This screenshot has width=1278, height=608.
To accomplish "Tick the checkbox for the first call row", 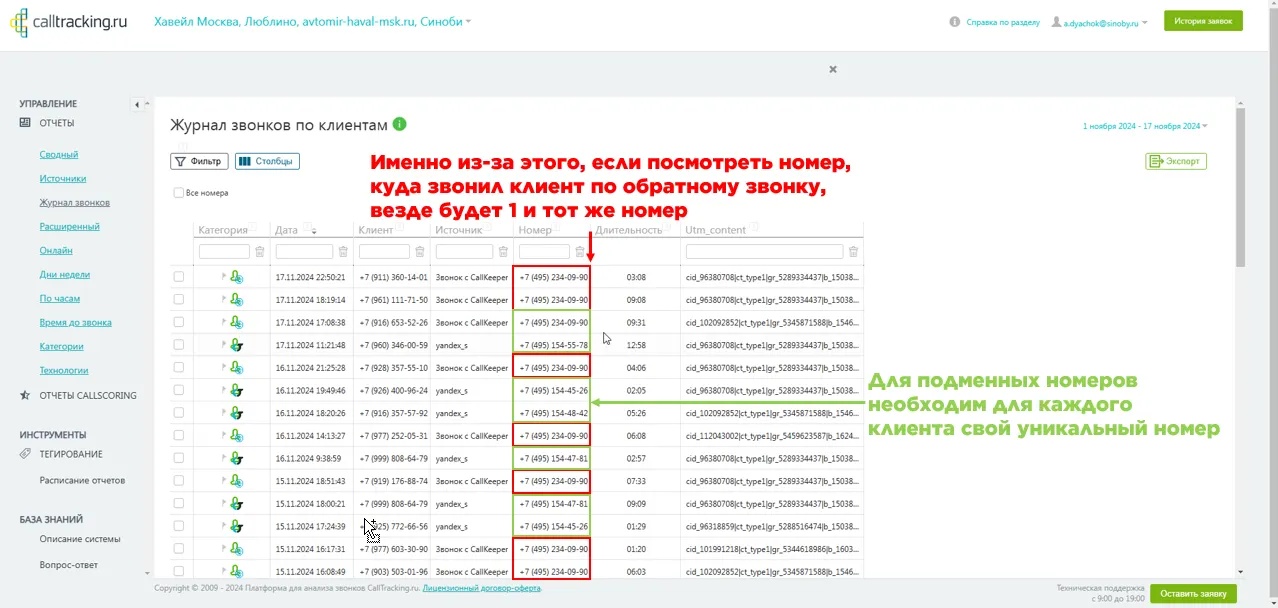I will click(x=179, y=277).
